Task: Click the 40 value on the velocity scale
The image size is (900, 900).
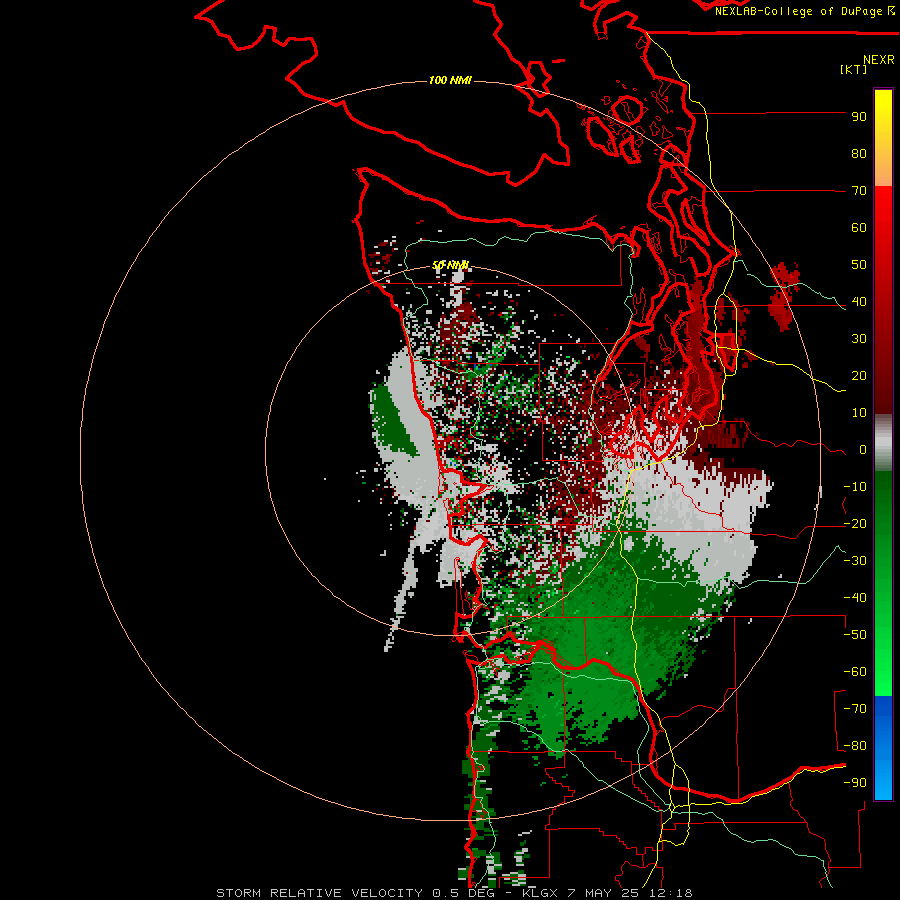Action: tap(859, 302)
